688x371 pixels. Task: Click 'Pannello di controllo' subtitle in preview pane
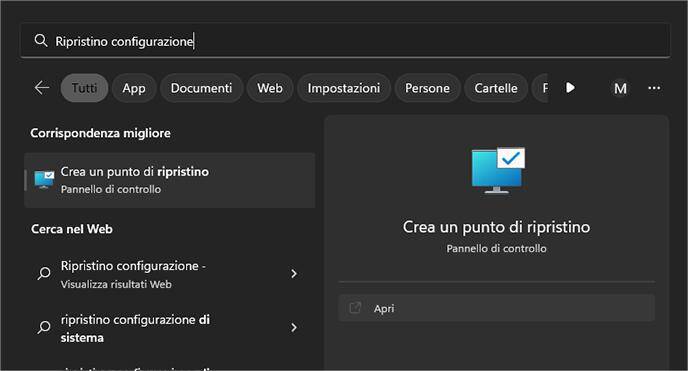[496, 249]
